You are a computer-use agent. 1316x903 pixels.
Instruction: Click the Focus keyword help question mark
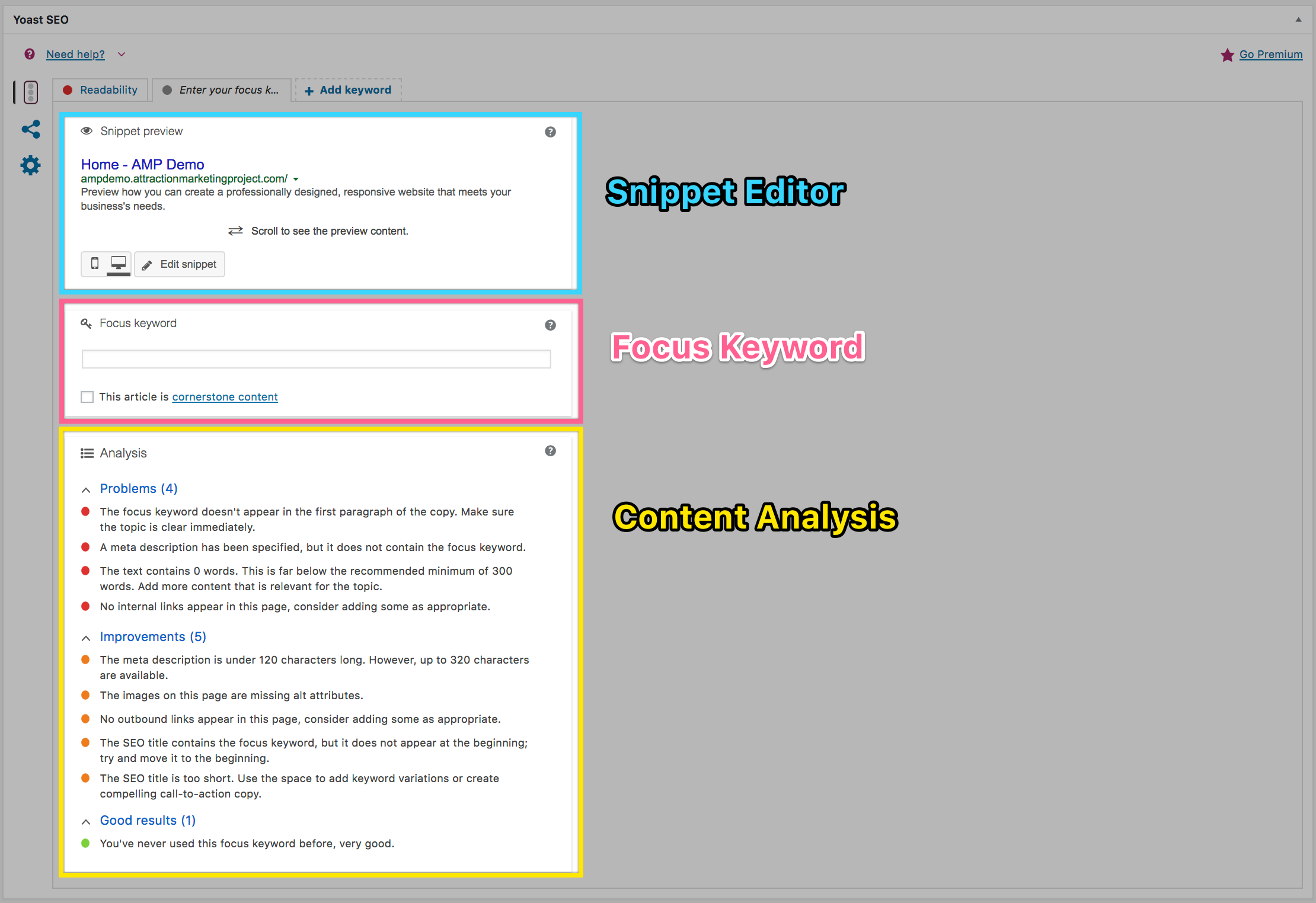(550, 325)
